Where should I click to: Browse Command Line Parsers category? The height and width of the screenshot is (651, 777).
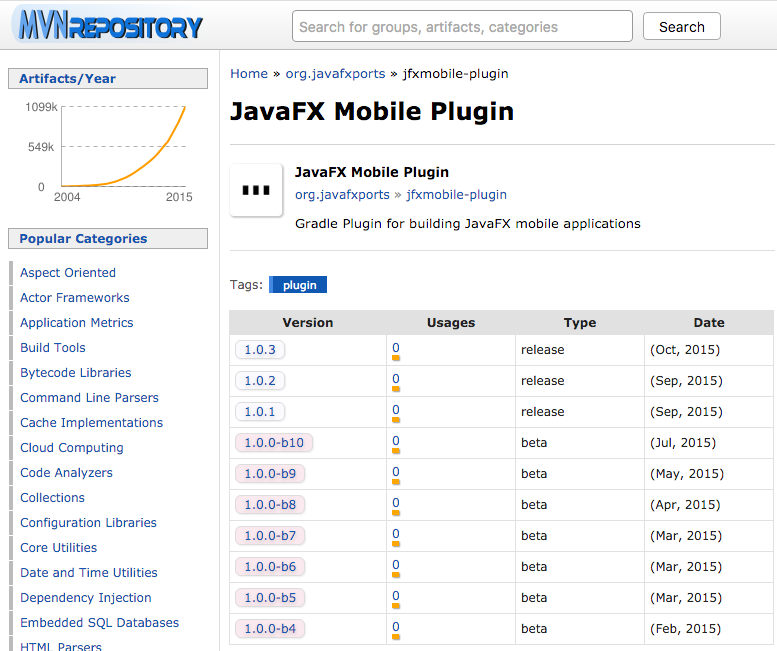[89, 398]
